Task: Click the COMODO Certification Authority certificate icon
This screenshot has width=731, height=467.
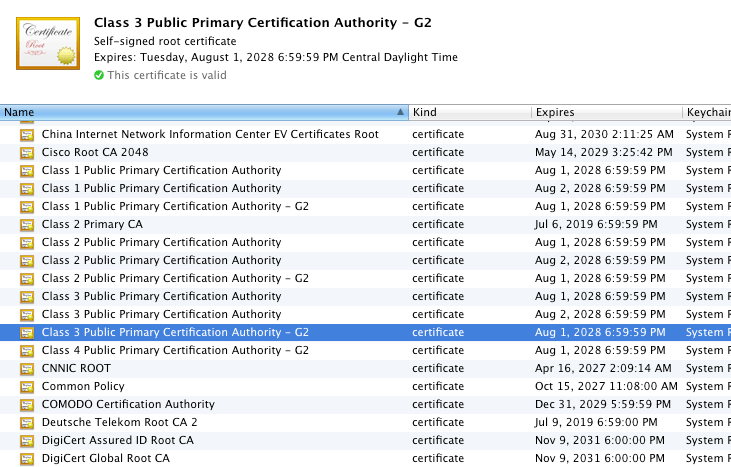Action: tap(27, 405)
